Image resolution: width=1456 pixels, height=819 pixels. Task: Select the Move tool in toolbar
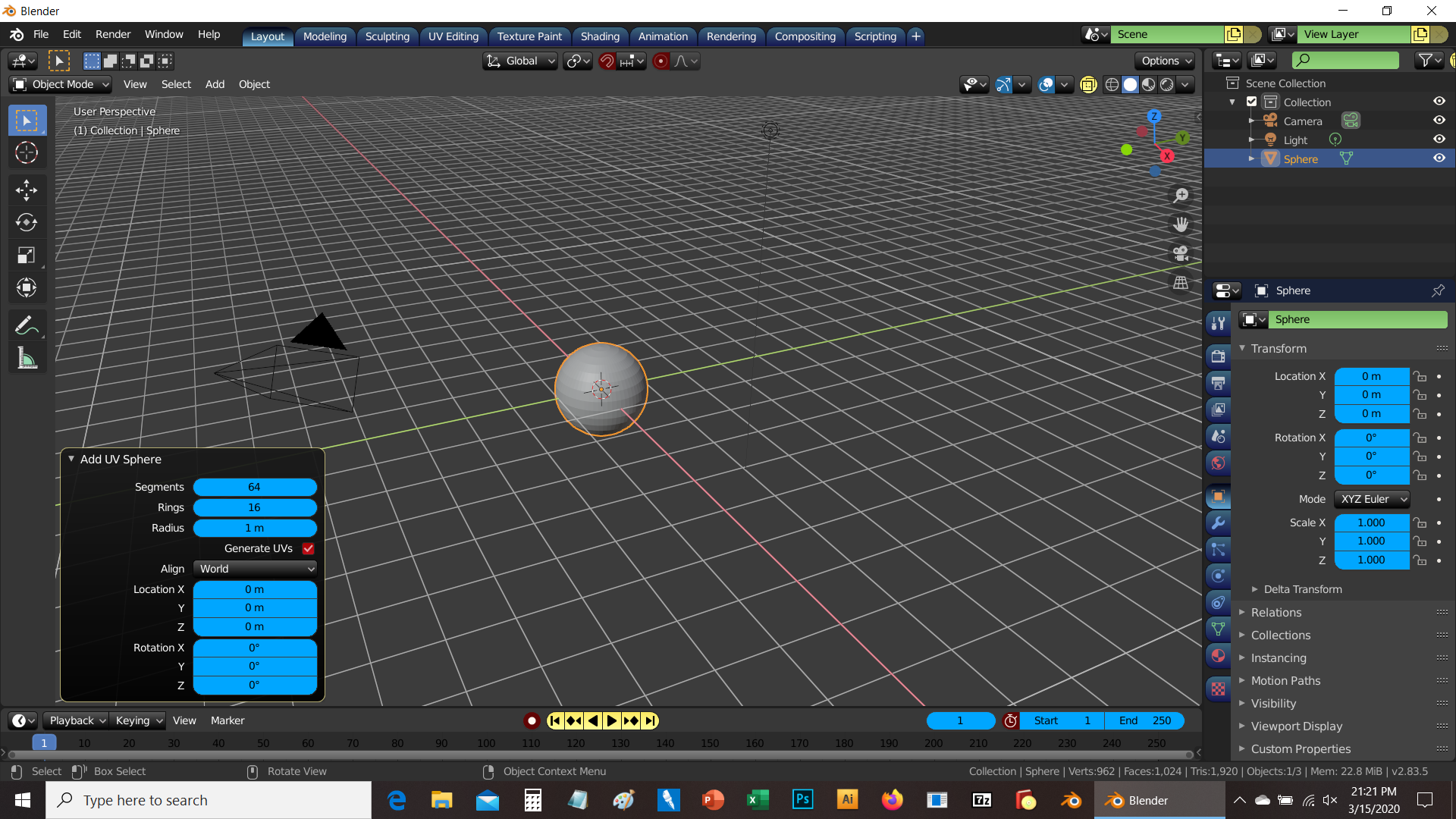click(x=27, y=190)
